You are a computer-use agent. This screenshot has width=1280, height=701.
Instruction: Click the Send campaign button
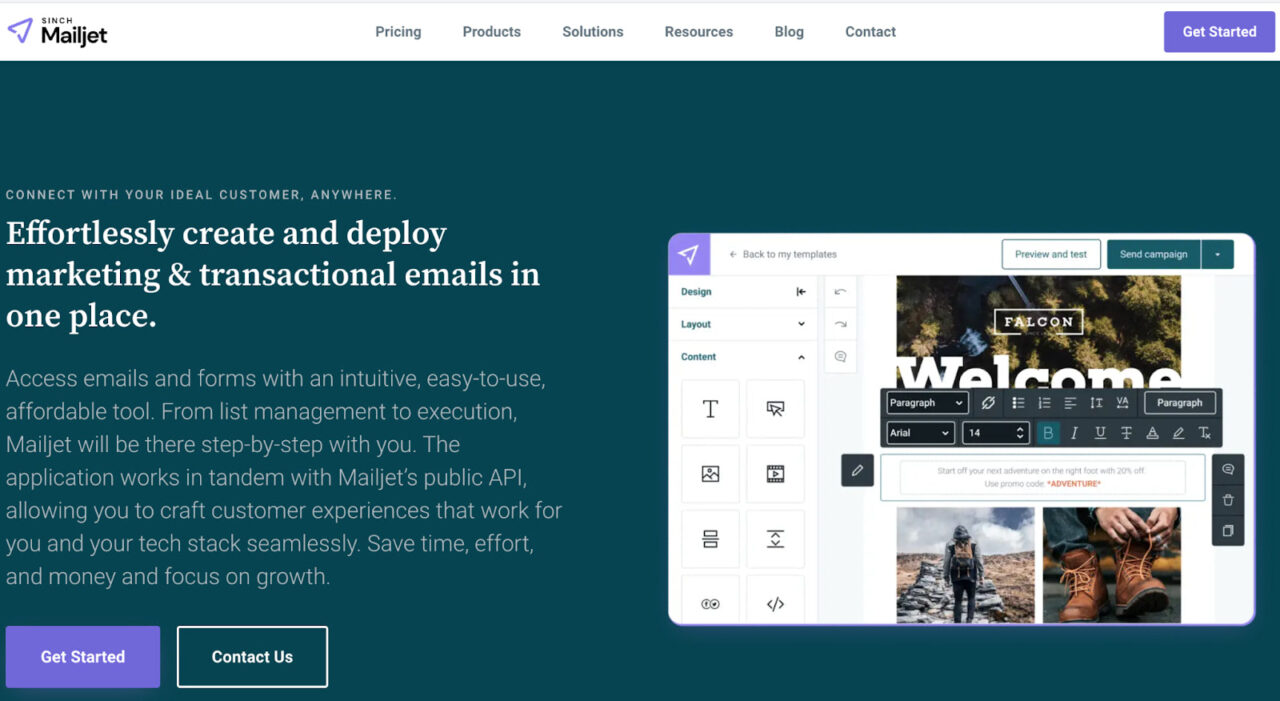[x=1153, y=254]
